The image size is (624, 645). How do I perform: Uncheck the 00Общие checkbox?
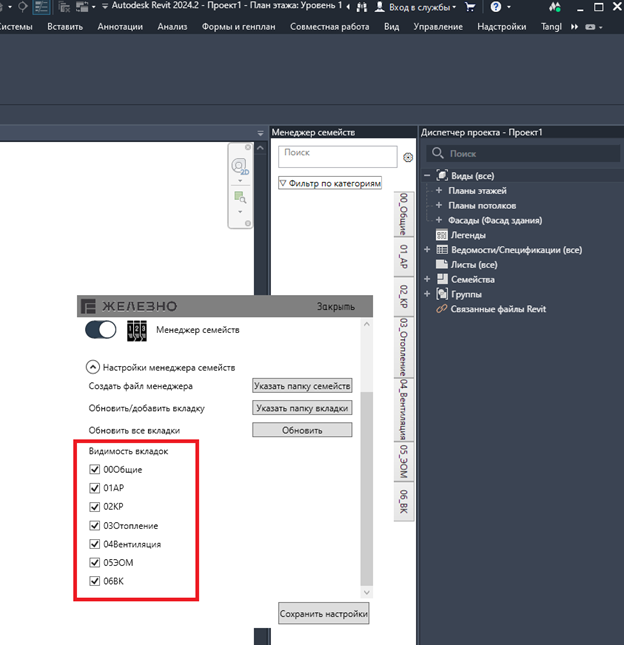[x=95, y=469]
